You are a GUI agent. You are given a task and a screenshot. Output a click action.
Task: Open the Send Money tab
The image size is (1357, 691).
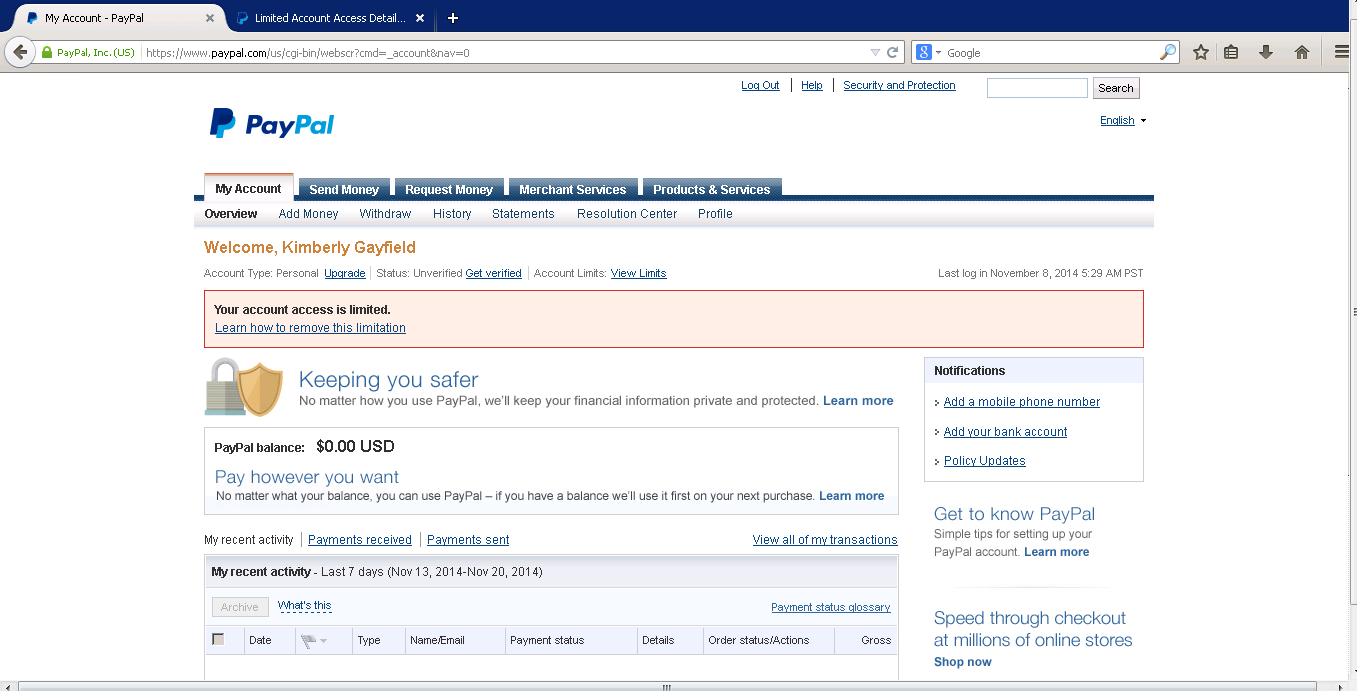(344, 189)
